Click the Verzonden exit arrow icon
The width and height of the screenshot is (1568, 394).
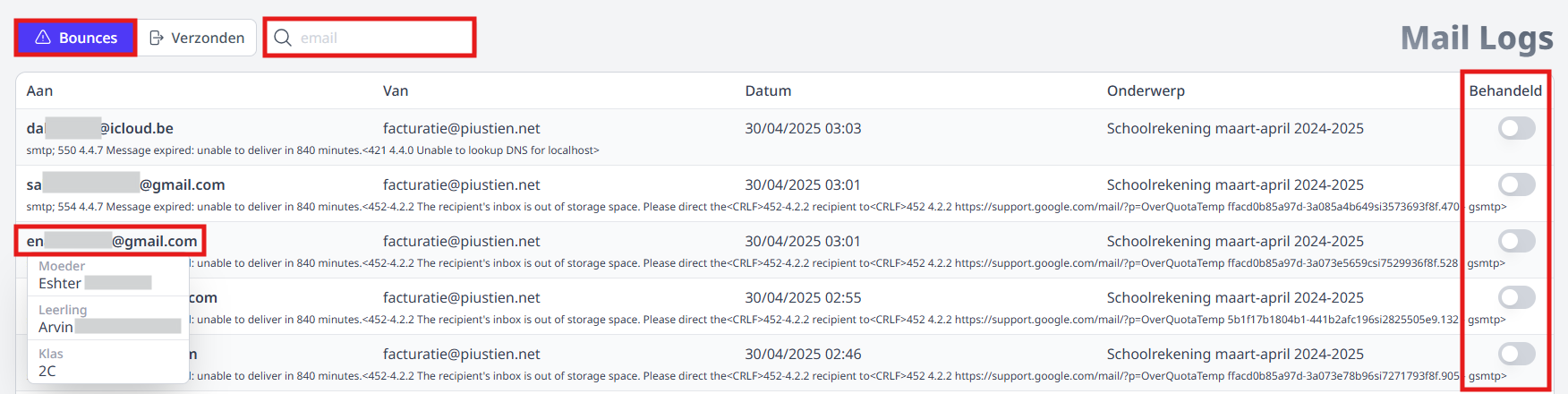point(157,38)
